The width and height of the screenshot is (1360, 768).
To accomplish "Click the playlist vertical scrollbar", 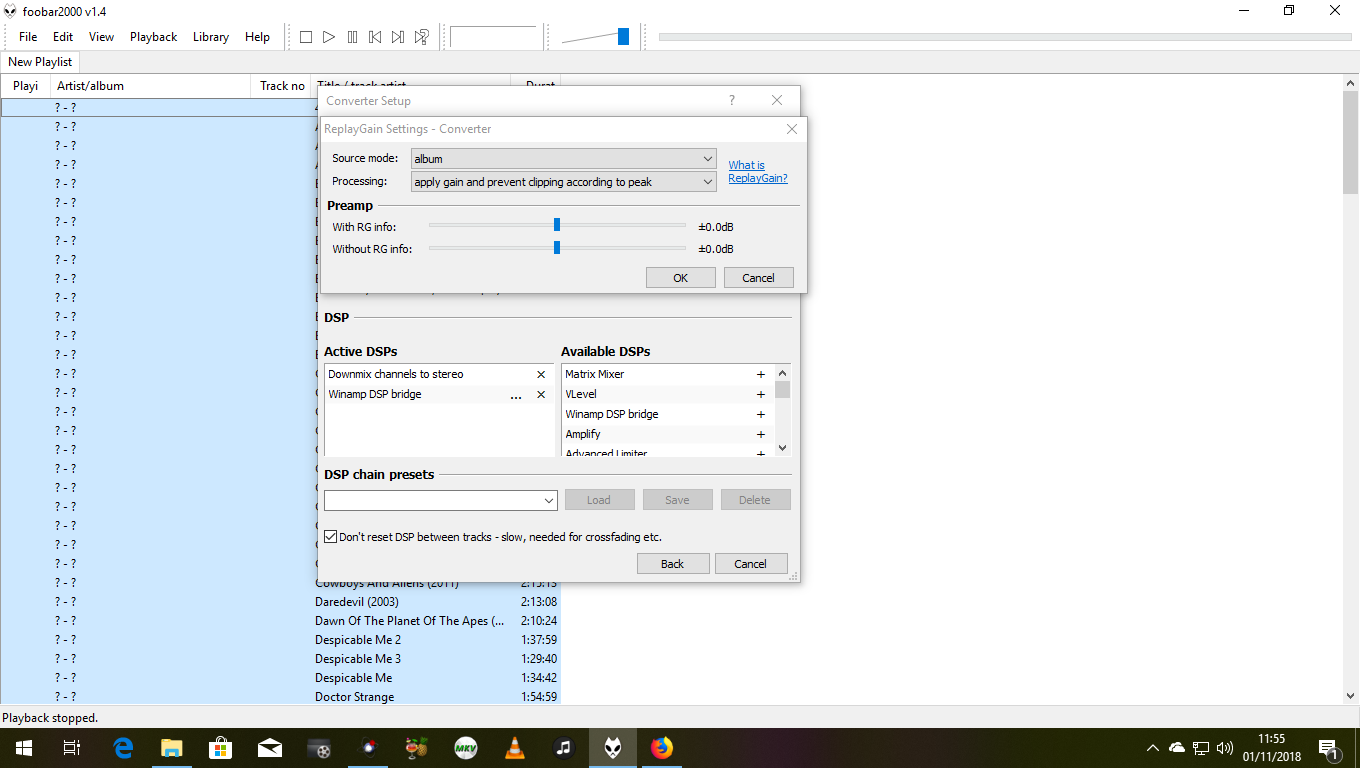I will pyautogui.click(x=1351, y=391).
